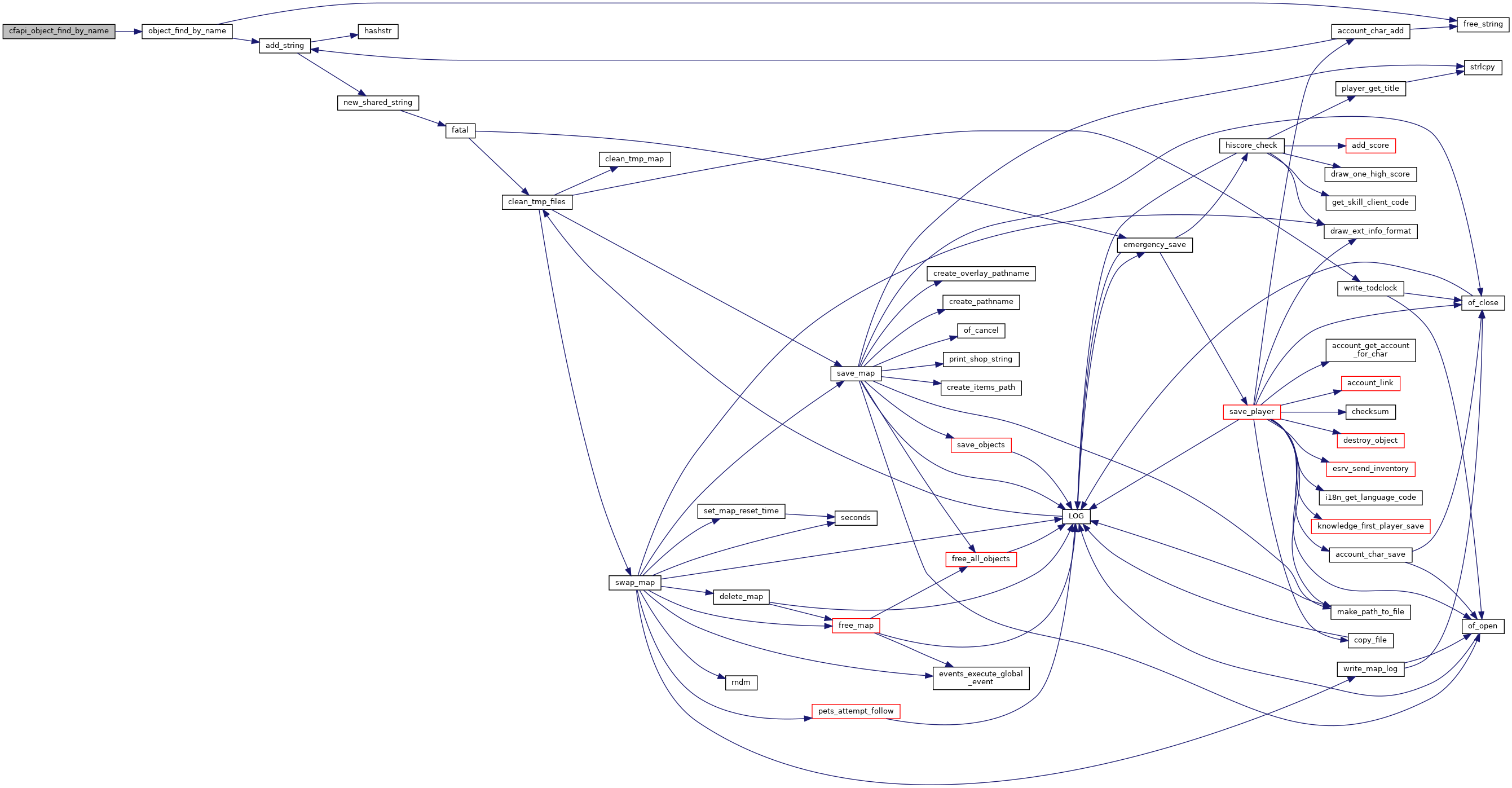This screenshot has width=1512, height=788.
Task: Select the get_skill_client_code node
Action: point(1370,202)
